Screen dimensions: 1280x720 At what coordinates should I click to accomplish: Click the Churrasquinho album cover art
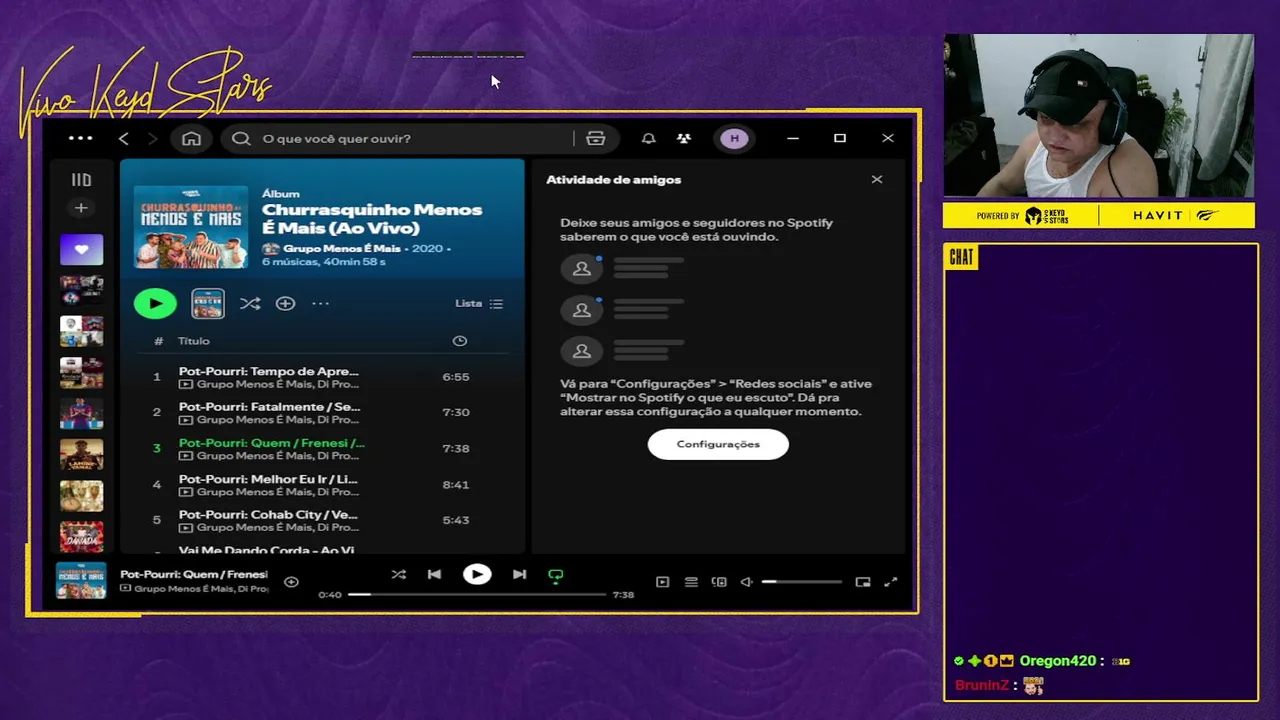[x=191, y=226]
